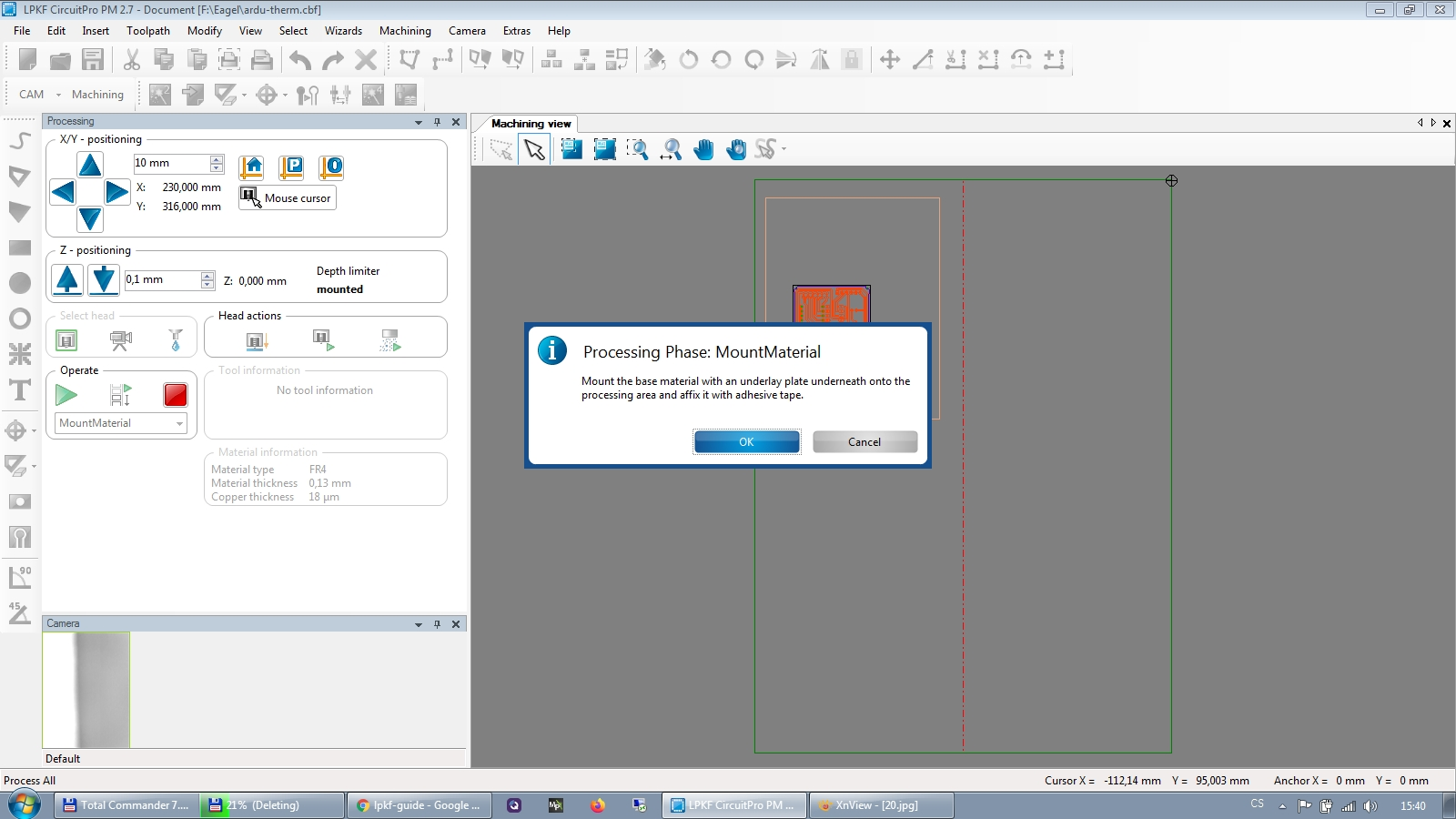Click the Home position icon
The height and width of the screenshot is (819, 1456).
252,167
